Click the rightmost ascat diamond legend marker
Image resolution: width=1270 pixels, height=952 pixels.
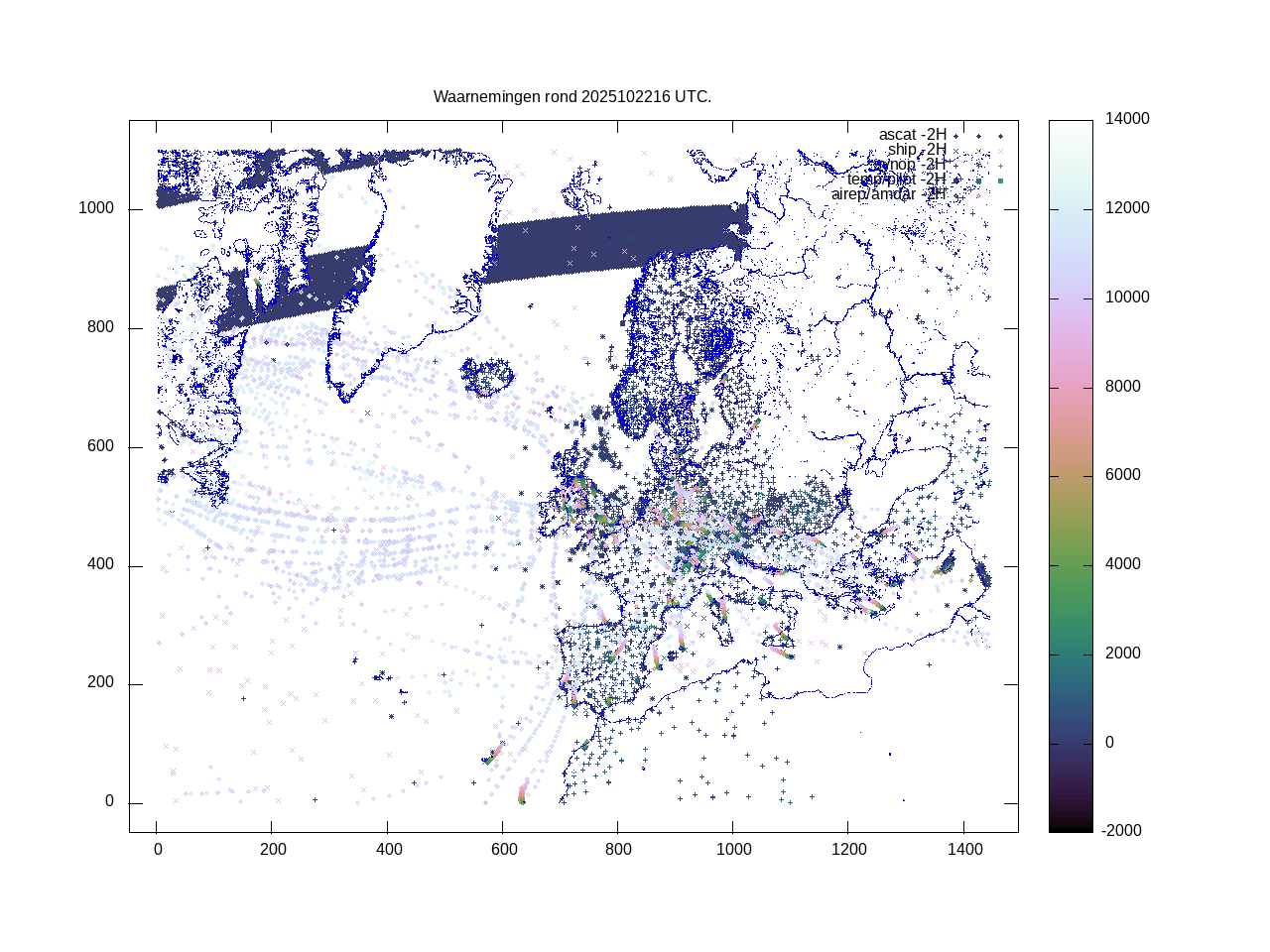pos(1000,136)
